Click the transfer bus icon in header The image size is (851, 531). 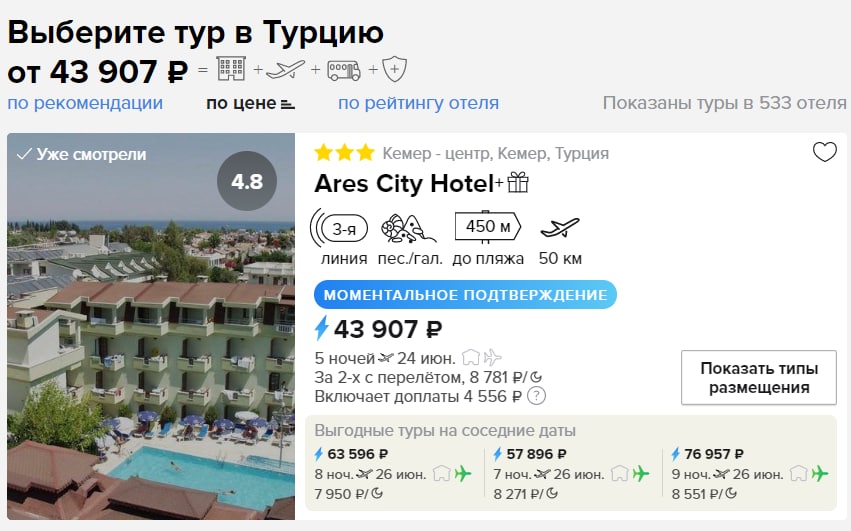344,69
